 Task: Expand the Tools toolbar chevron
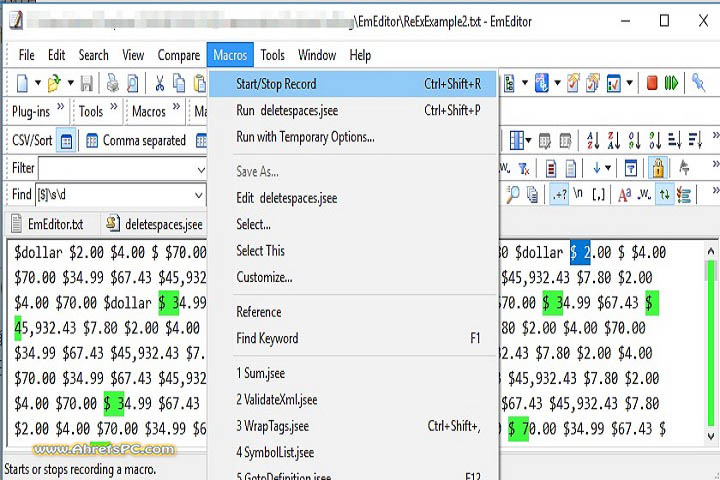[113, 107]
